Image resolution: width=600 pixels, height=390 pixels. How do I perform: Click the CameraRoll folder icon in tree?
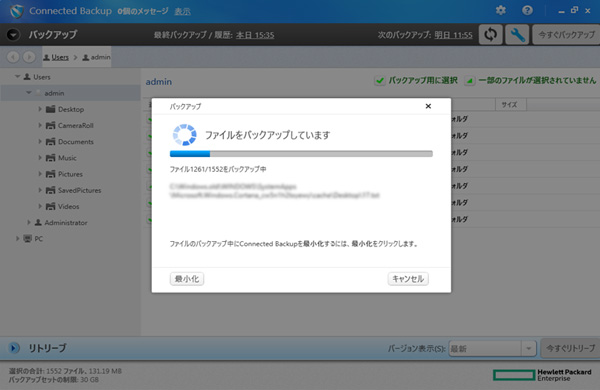[x=51, y=126]
